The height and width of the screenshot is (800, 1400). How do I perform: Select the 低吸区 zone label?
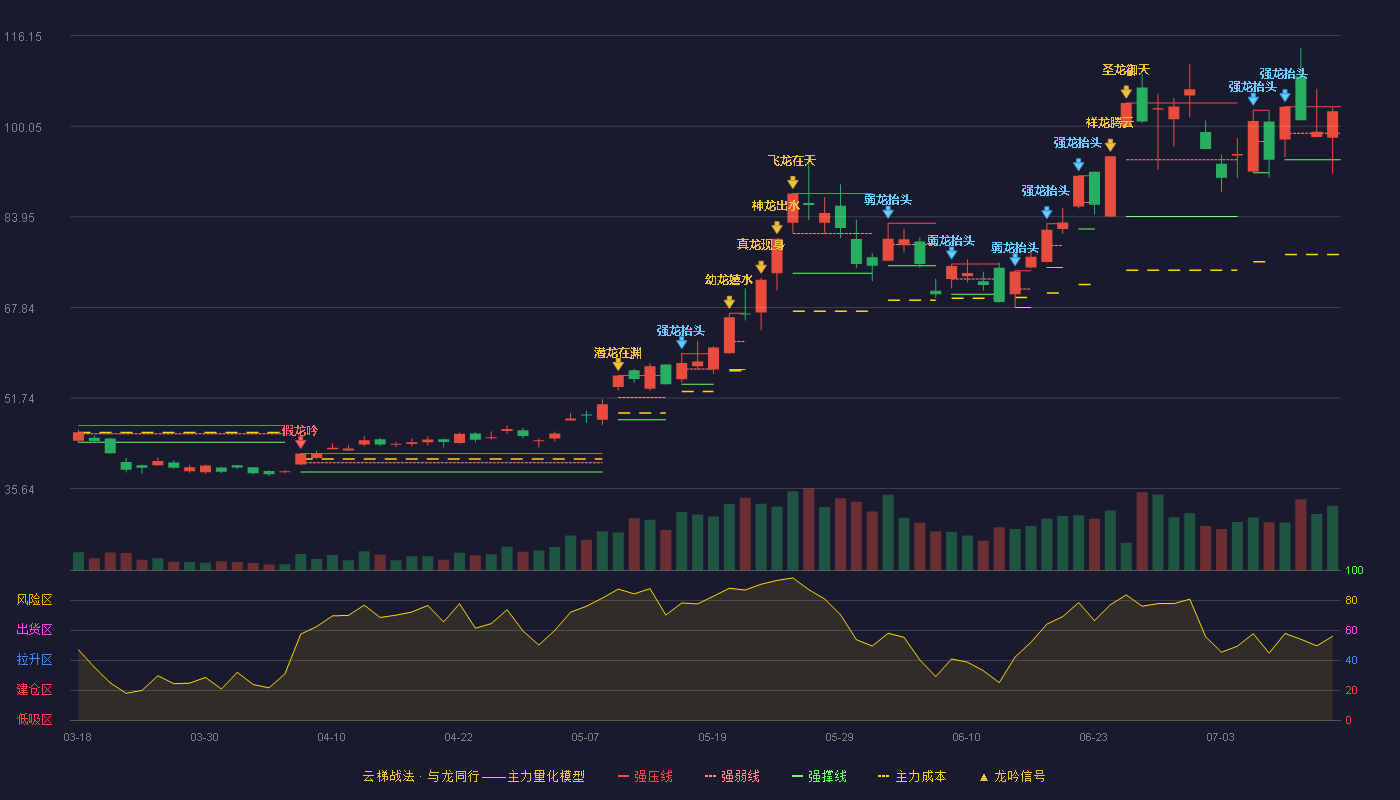tap(35, 720)
